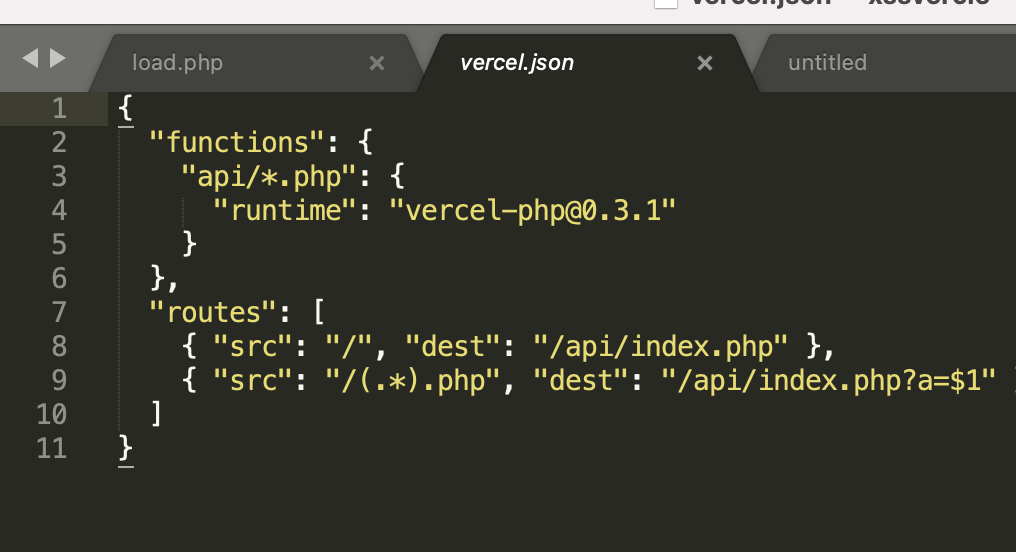The width and height of the screenshot is (1016, 552).
Task: Click the "vercel-php@0.3.1" value
Action: [533, 211]
